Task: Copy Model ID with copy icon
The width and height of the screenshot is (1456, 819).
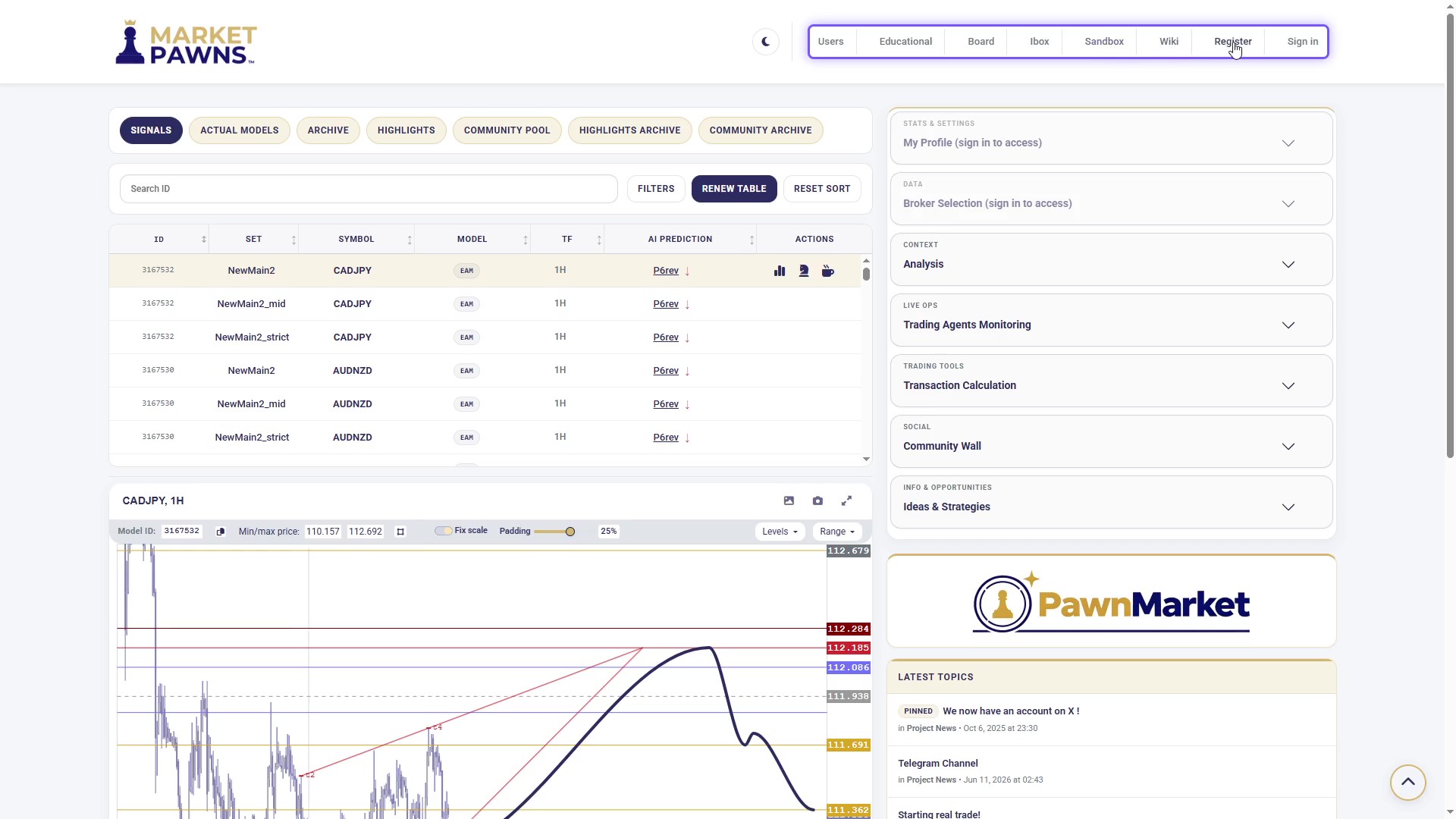Action: pos(221,532)
